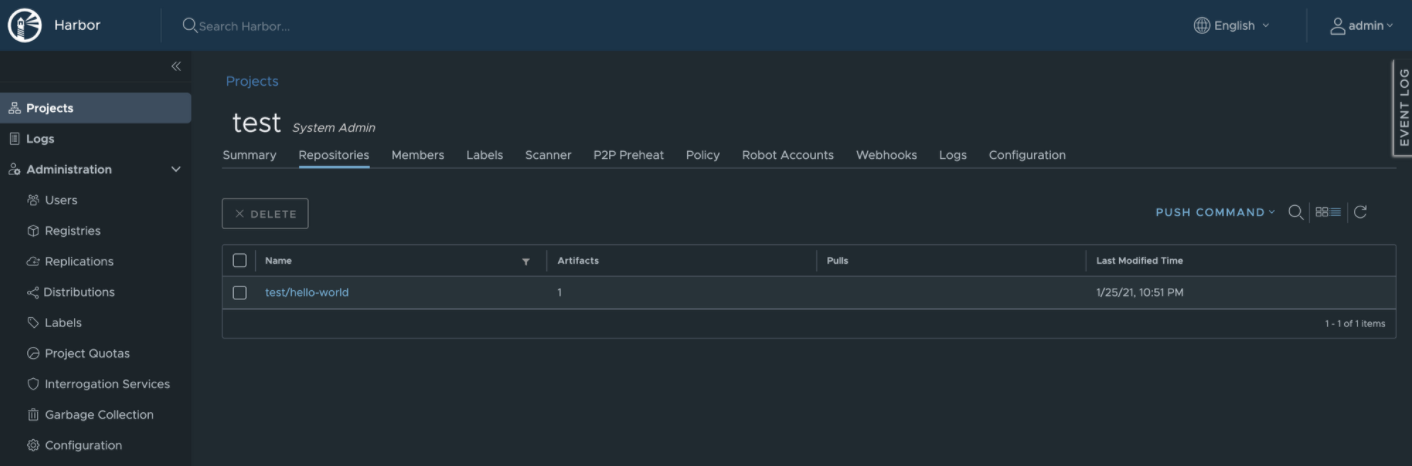Open the project Configuration tab

coord(1027,155)
